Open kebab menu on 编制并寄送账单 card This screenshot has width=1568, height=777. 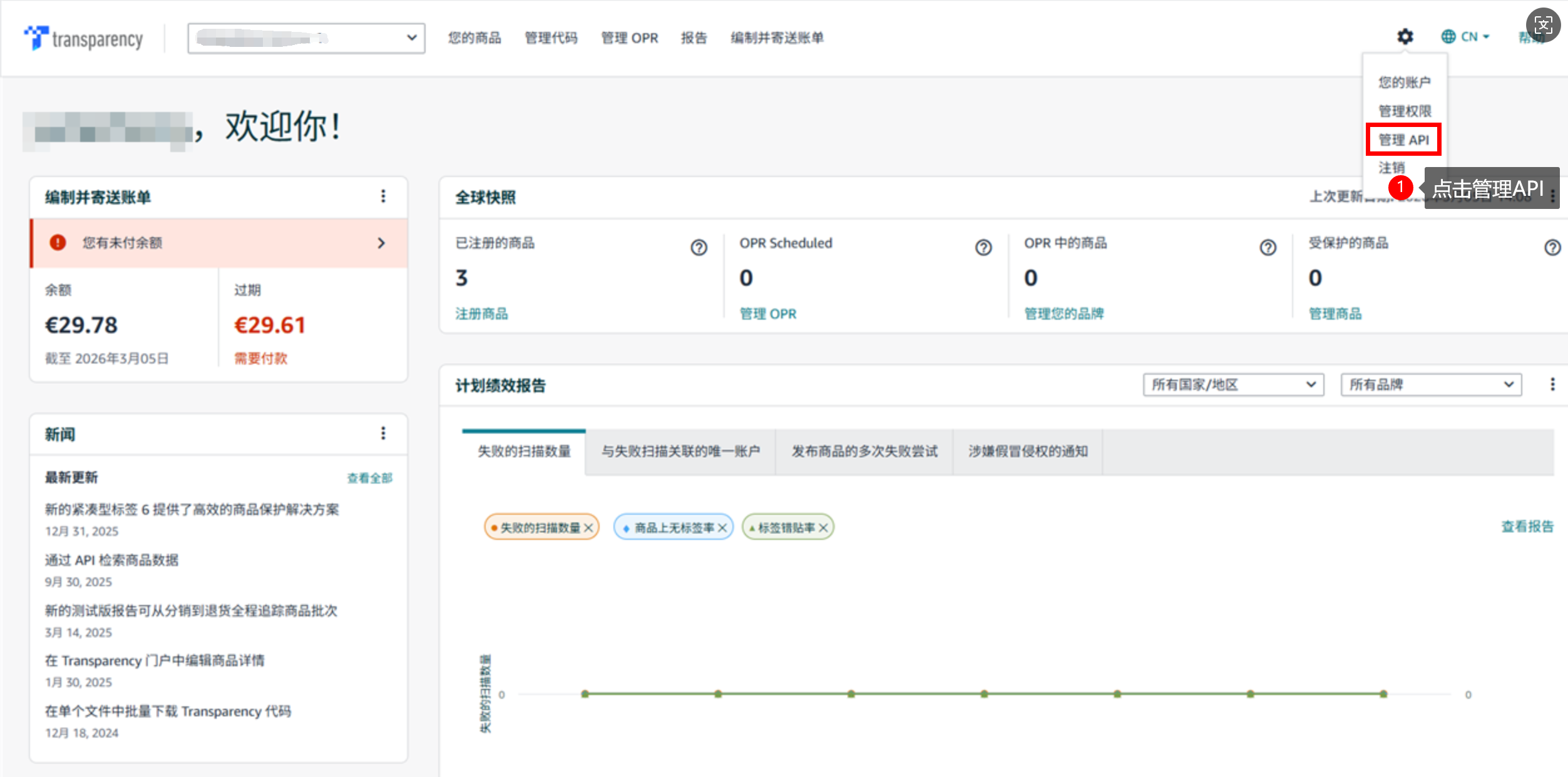[x=383, y=196]
